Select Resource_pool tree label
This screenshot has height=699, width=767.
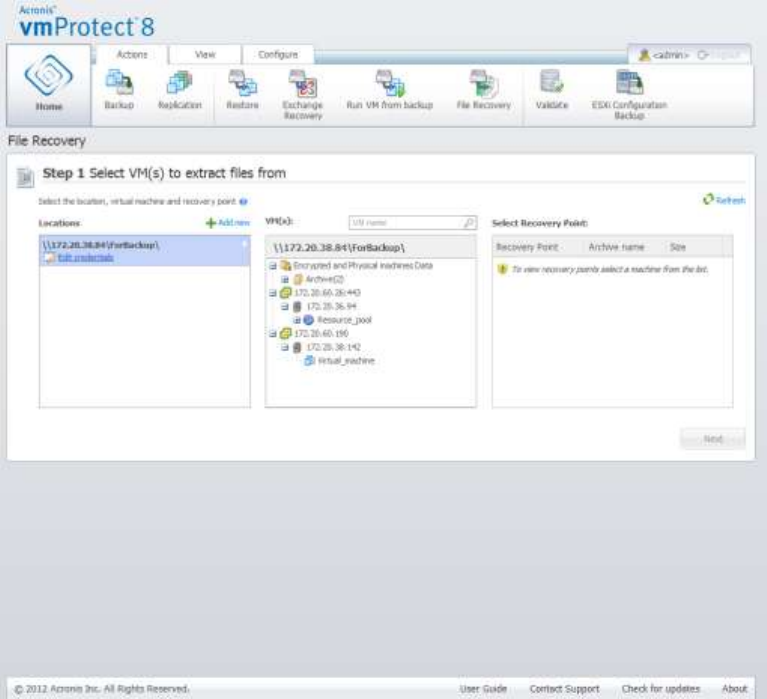(x=344, y=320)
